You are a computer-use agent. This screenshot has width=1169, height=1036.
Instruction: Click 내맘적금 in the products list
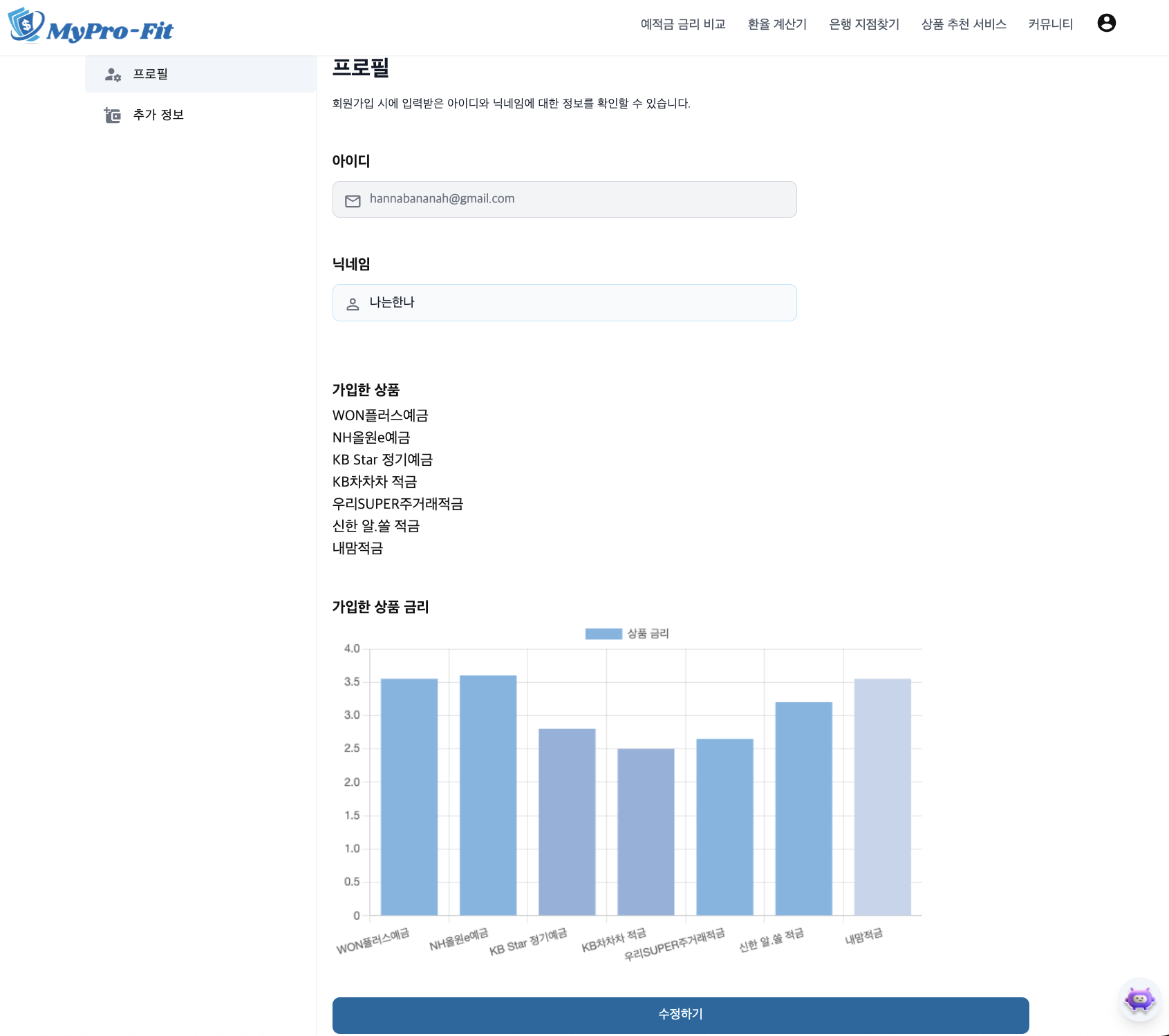[x=357, y=548]
